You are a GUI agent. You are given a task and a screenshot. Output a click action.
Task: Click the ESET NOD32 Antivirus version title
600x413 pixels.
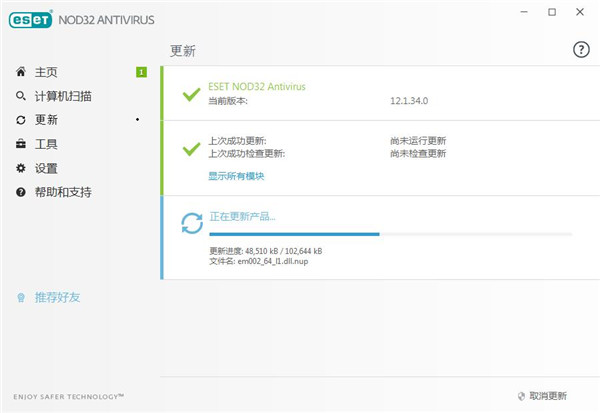coord(257,86)
